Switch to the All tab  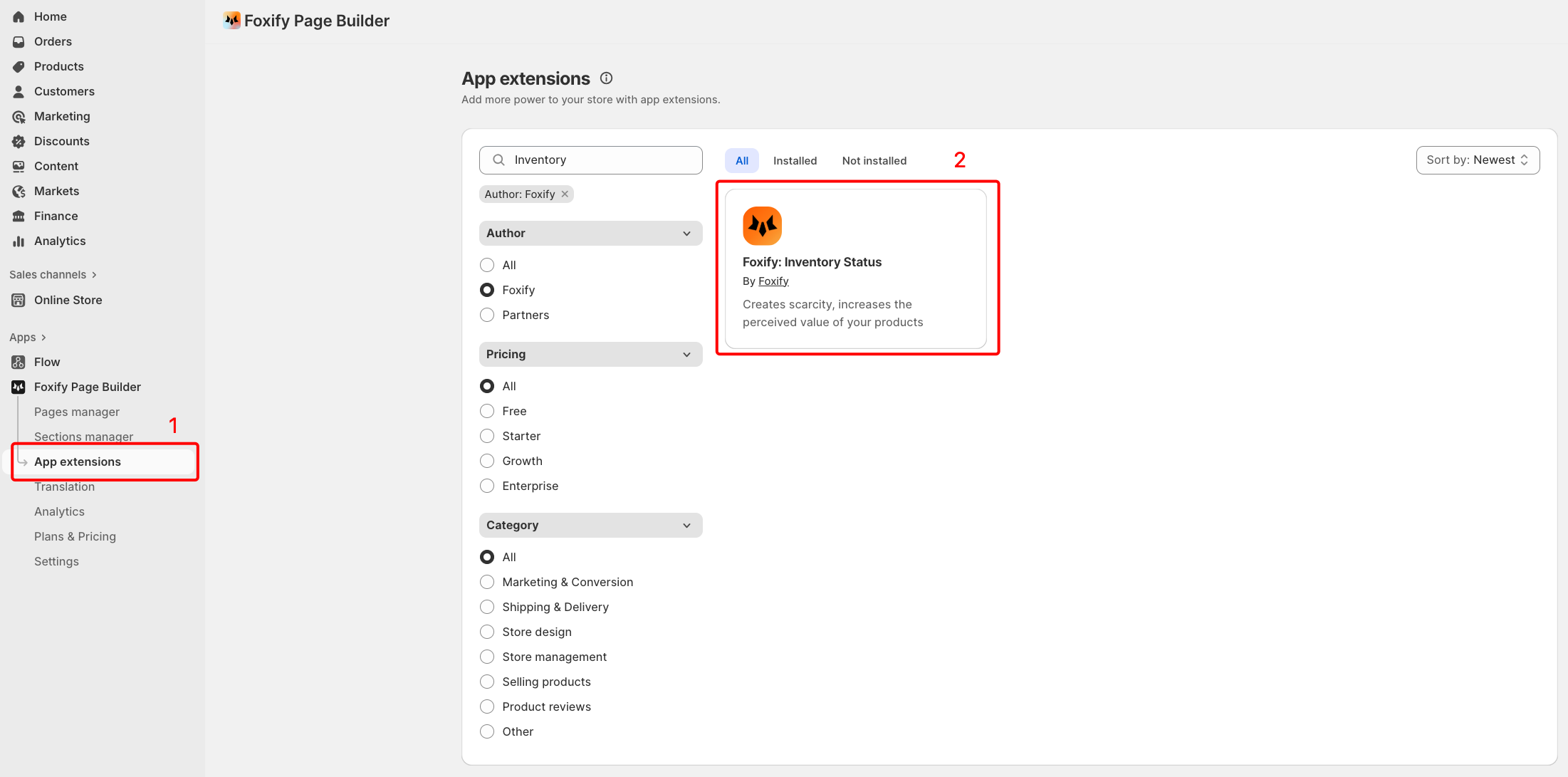[742, 160]
